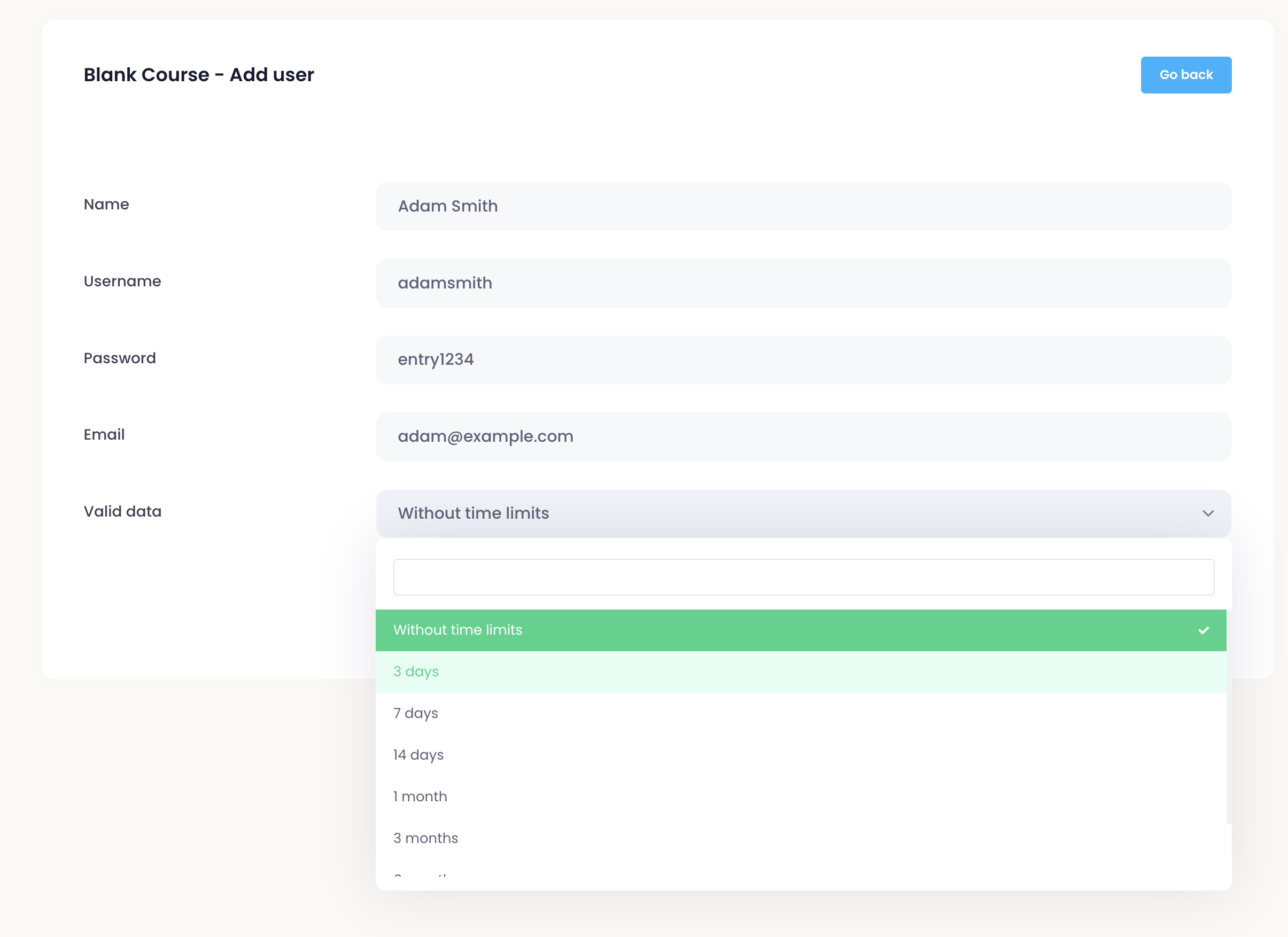Click the Email label text
This screenshot has height=937, width=1288.
pos(104,435)
